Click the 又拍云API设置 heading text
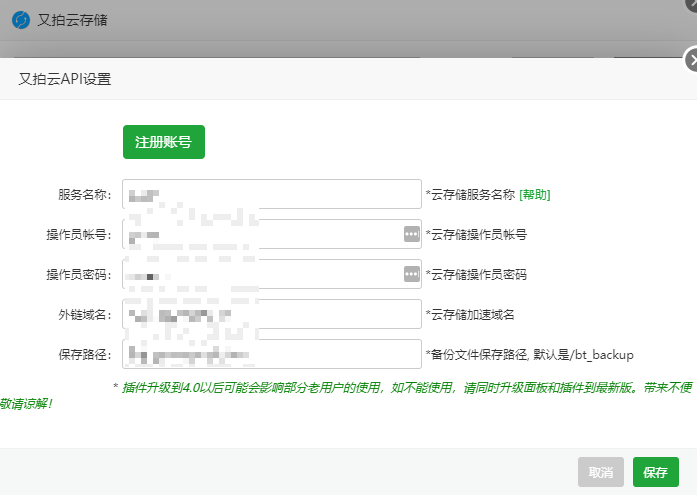 click(x=65, y=79)
